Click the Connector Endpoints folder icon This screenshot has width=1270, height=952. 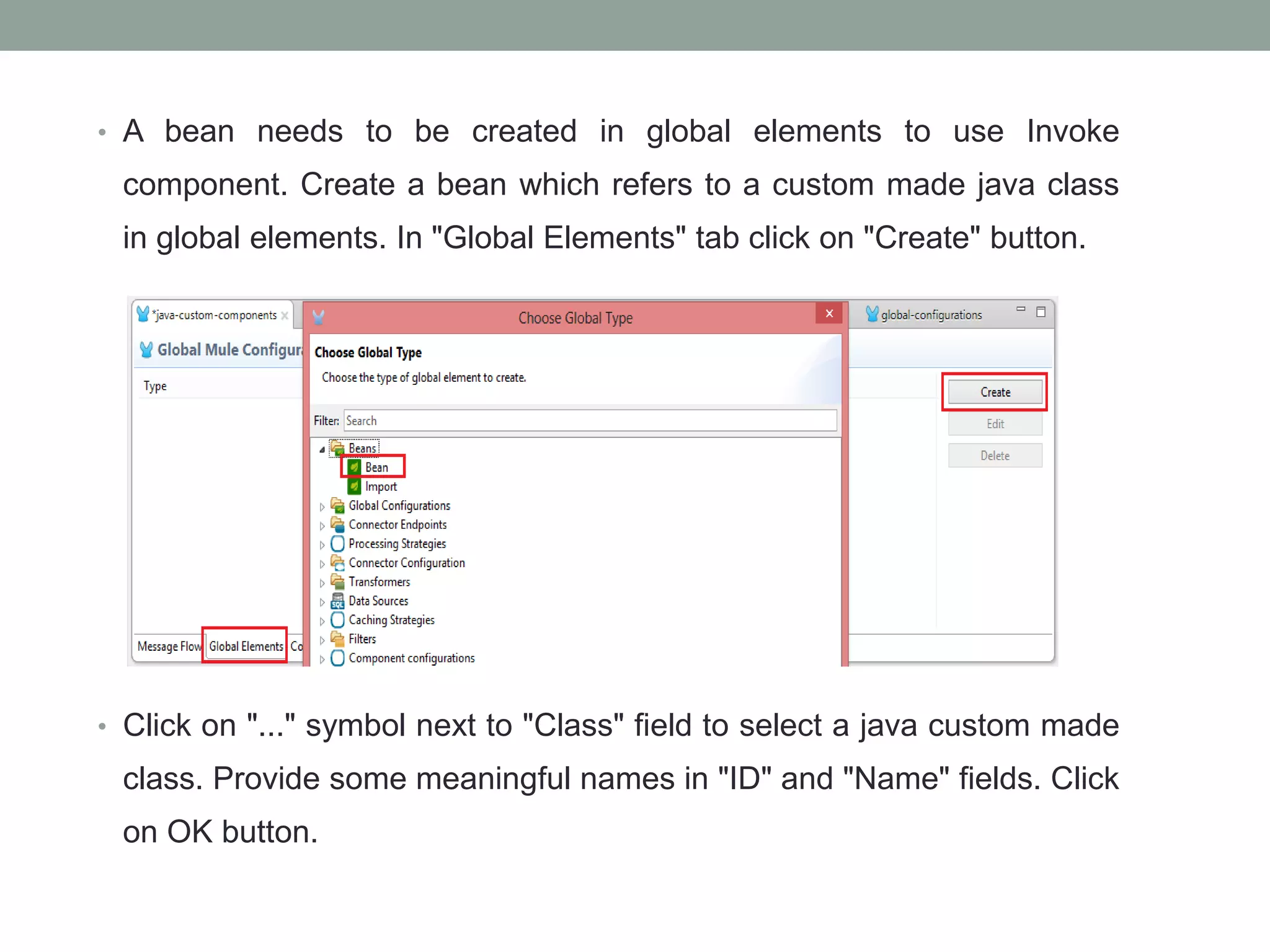(337, 524)
